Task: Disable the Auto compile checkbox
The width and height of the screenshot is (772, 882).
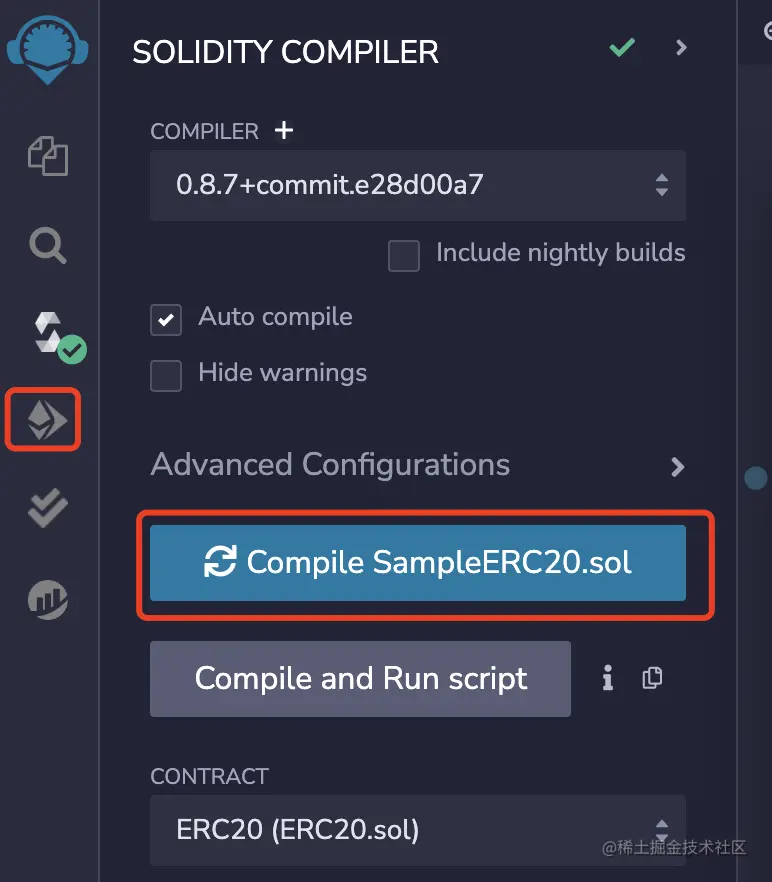Action: 166,320
